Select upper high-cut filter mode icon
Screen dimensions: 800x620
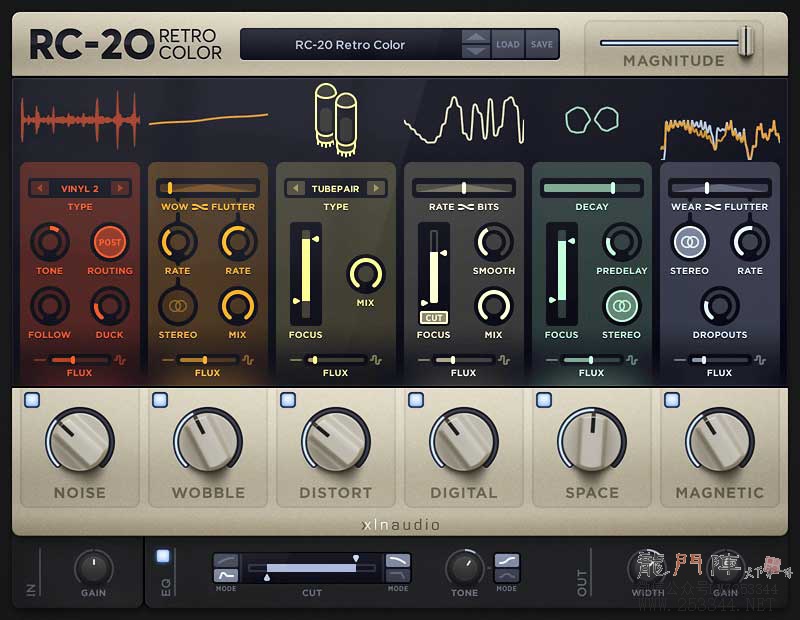coord(397,560)
